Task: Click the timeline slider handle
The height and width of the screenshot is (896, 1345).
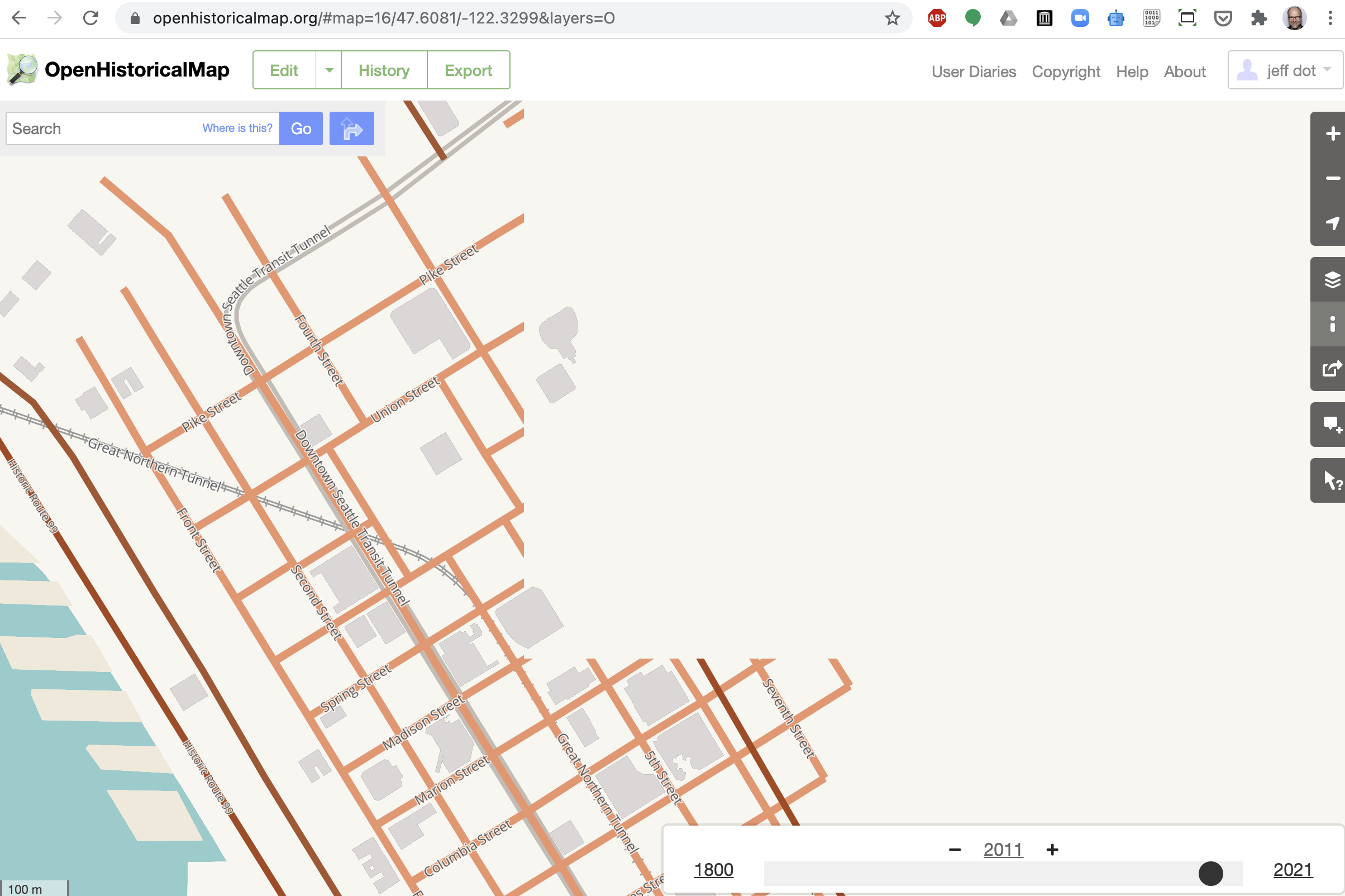Action: coord(1212,873)
